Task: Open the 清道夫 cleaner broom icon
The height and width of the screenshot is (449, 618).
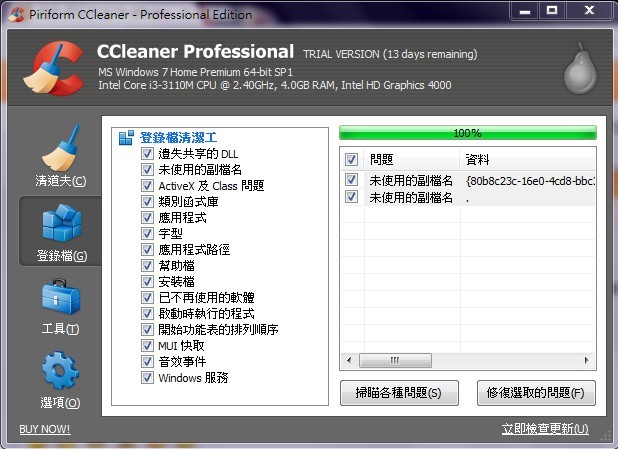Action: [61, 148]
